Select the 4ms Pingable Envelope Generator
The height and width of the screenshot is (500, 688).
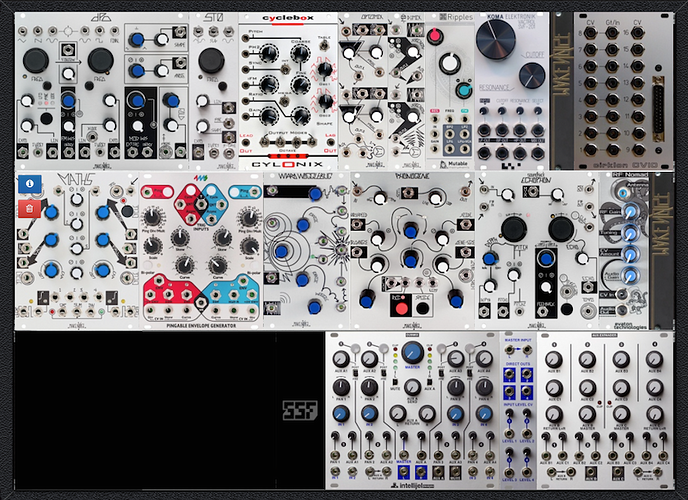click(x=201, y=250)
